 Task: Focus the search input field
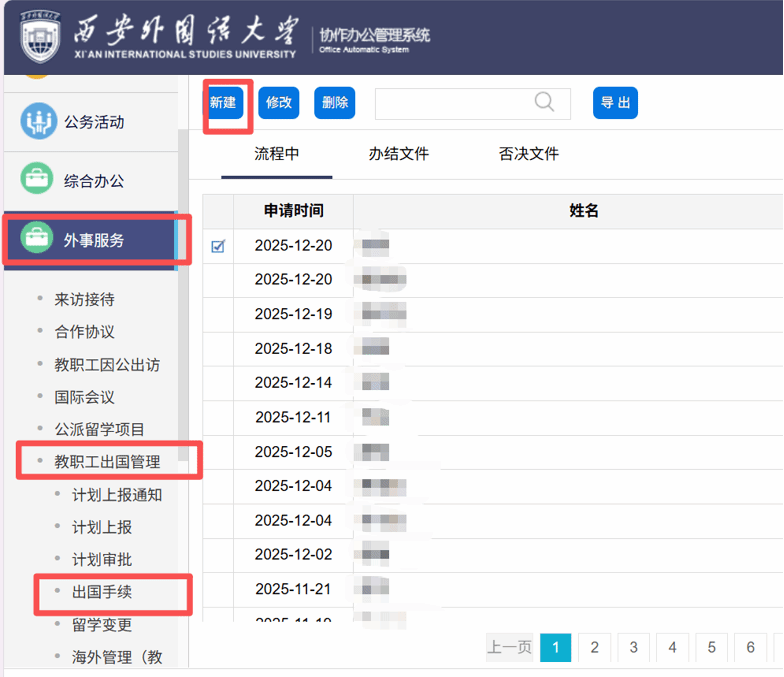[450, 103]
